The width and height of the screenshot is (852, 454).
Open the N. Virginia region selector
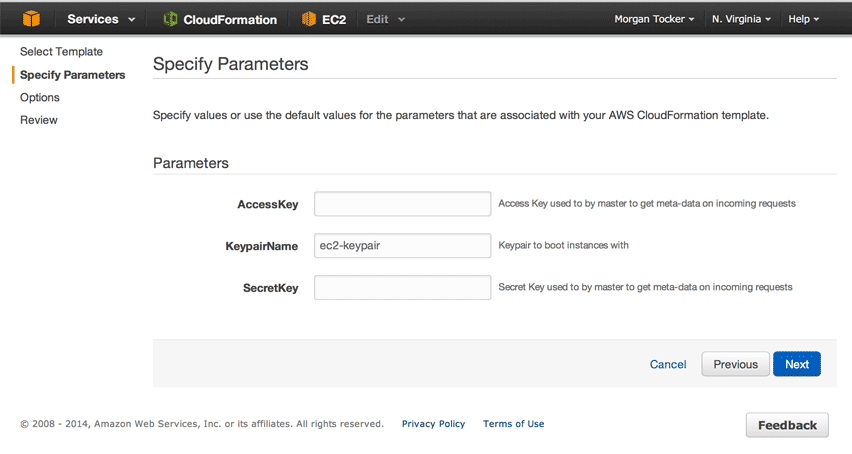[741, 19]
